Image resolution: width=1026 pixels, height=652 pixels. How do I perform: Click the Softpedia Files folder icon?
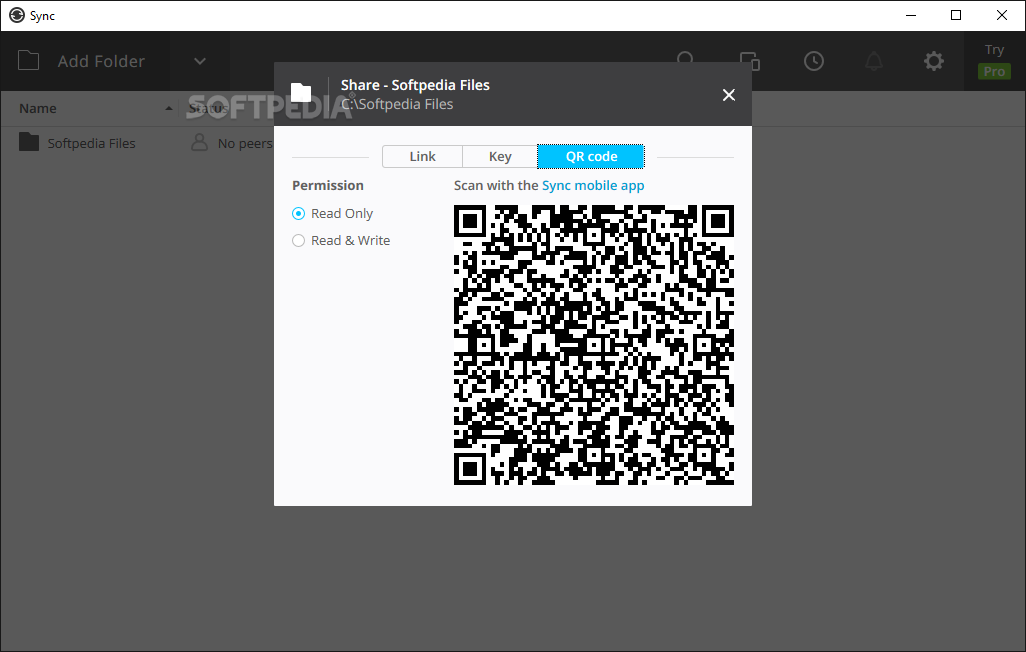point(29,141)
